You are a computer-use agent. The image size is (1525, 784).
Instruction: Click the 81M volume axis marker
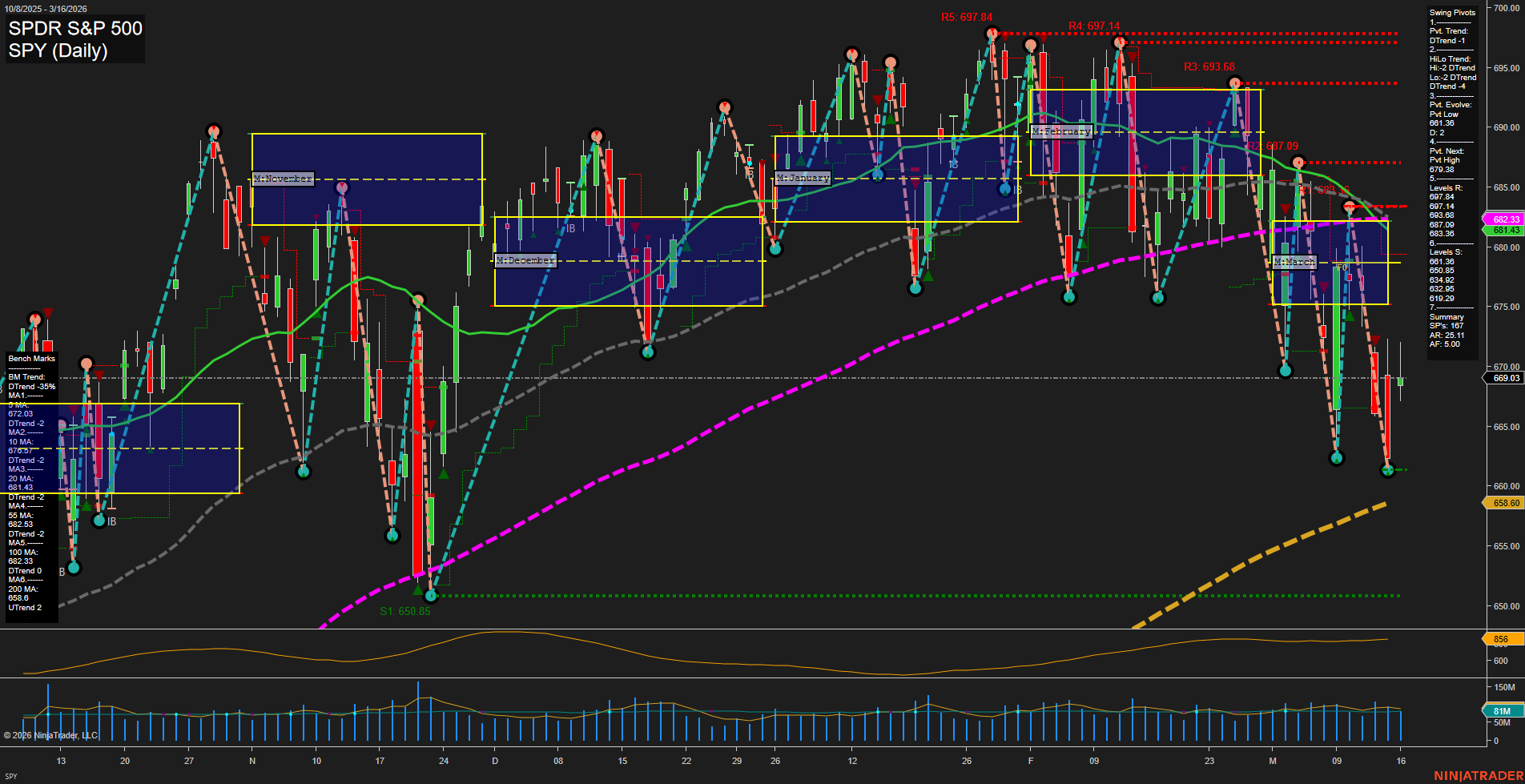coord(1504,710)
